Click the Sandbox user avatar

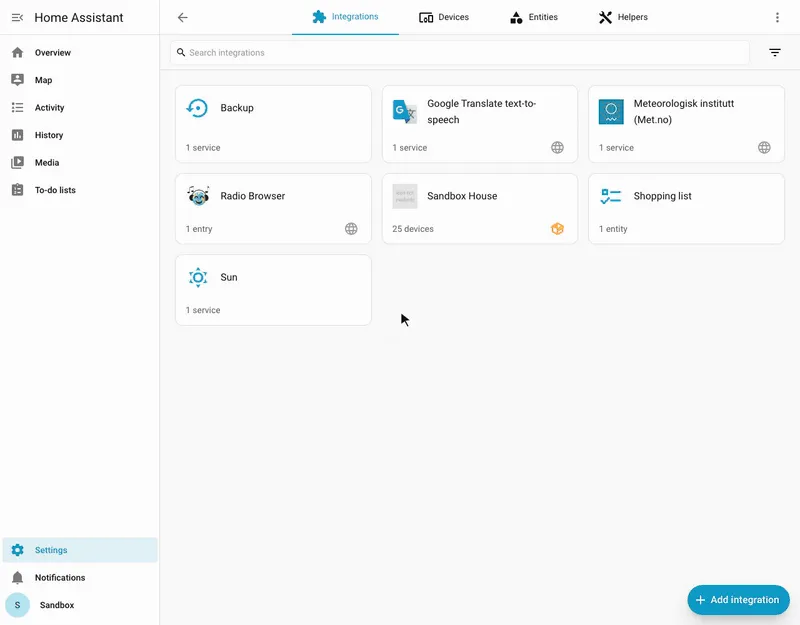(x=17, y=605)
